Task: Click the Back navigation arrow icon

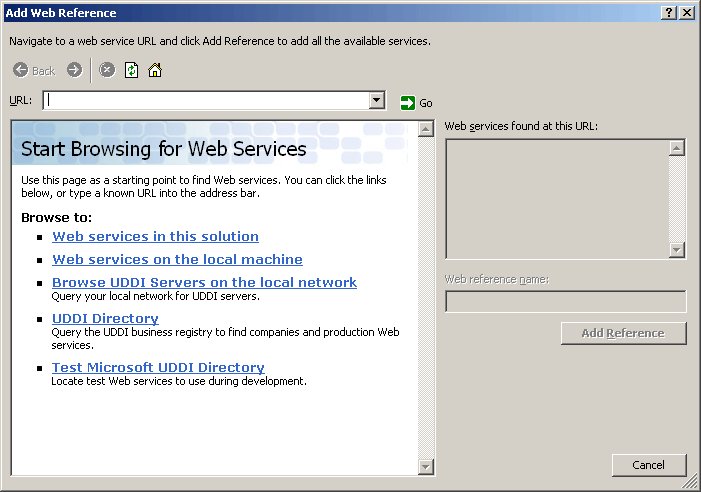Action: [x=21, y=70]
